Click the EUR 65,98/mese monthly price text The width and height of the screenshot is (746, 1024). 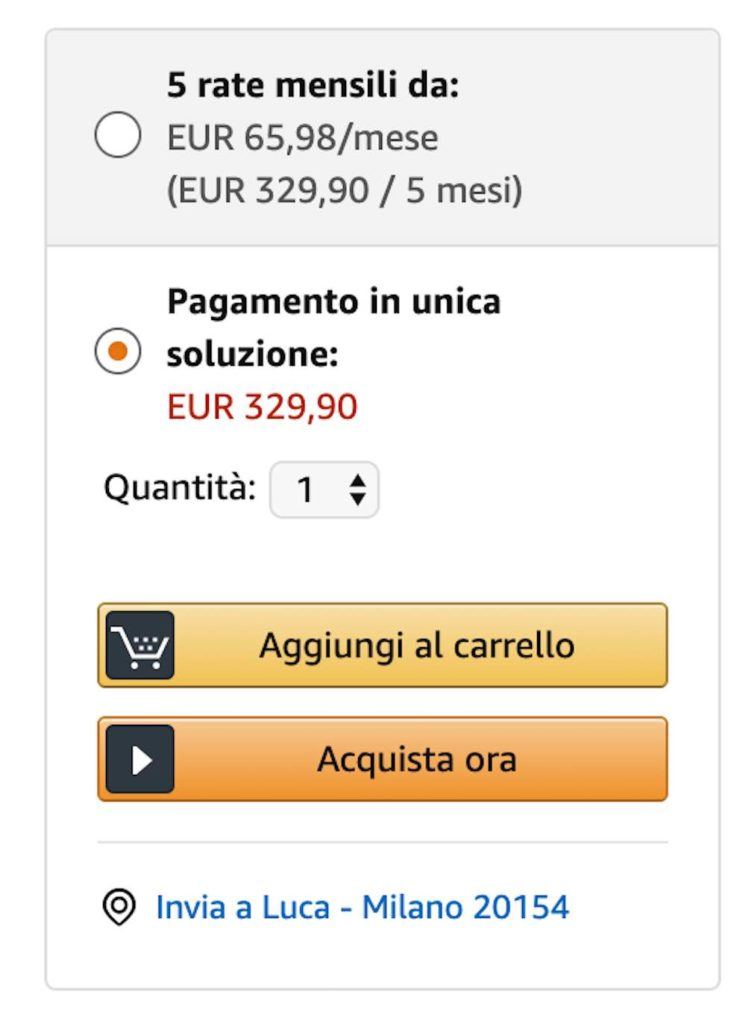point(302,138)
